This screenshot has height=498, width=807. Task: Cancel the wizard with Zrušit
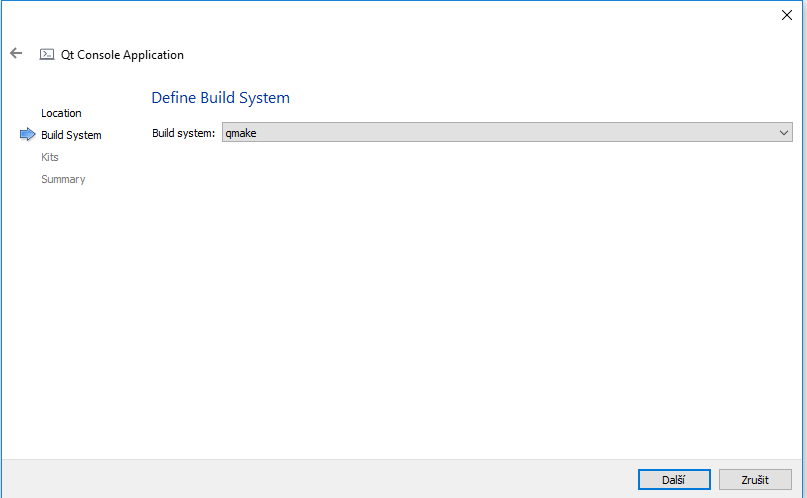[755, 480]
